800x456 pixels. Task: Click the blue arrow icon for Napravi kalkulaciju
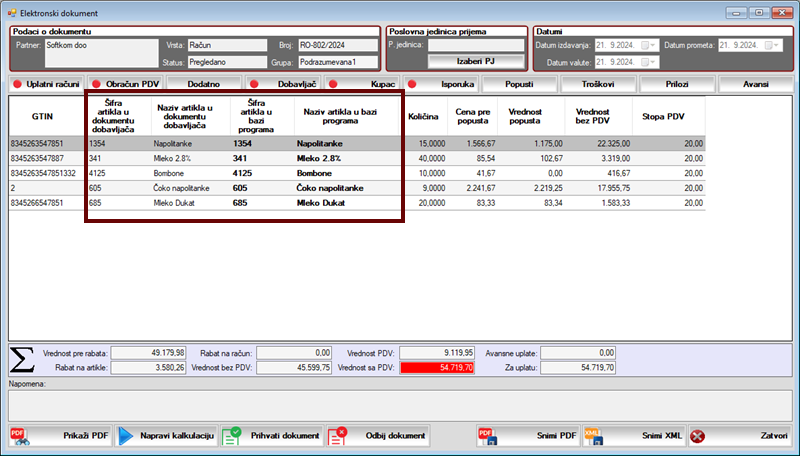coord(126,436)
